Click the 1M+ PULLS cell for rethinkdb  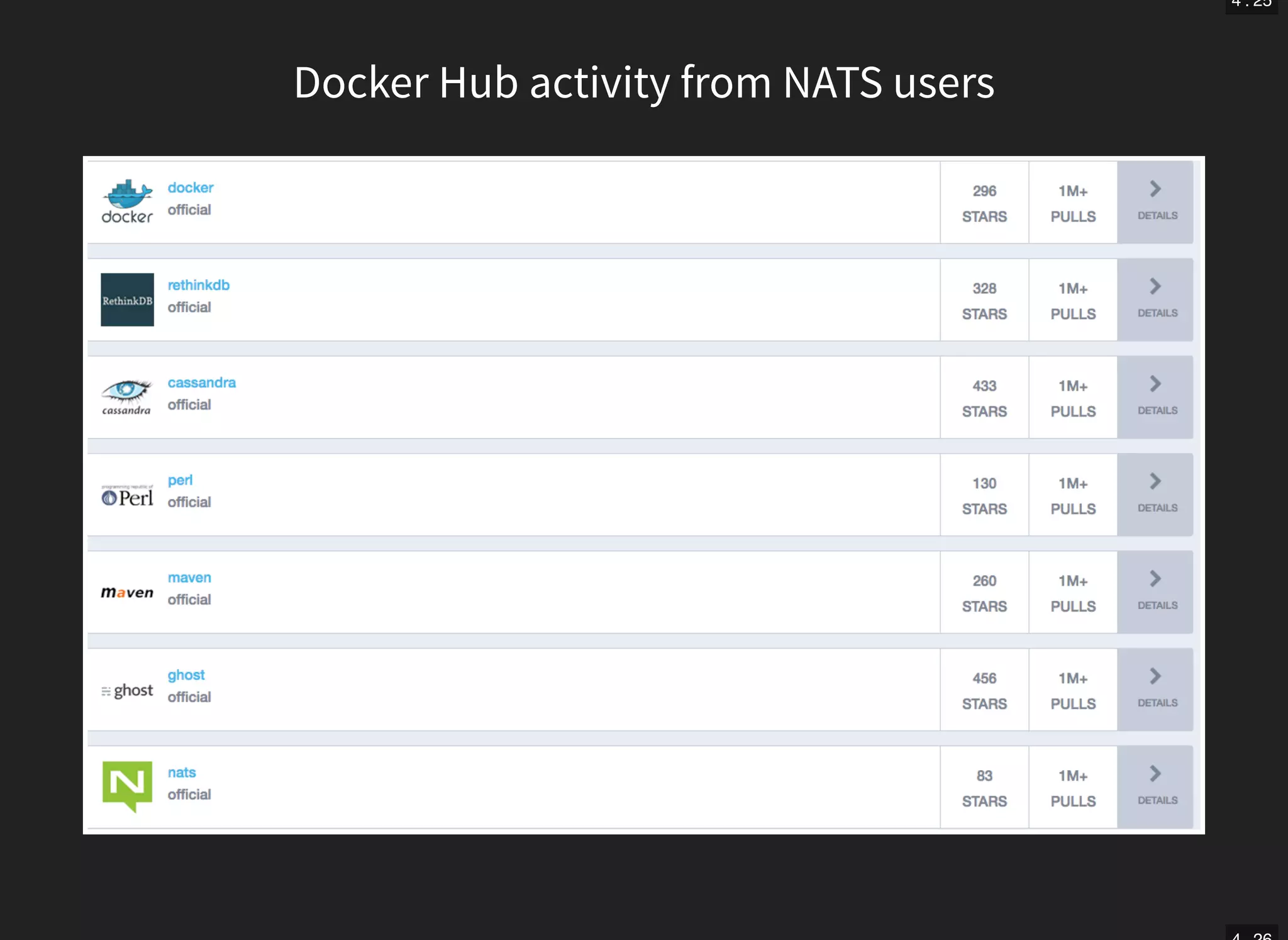1074,301
